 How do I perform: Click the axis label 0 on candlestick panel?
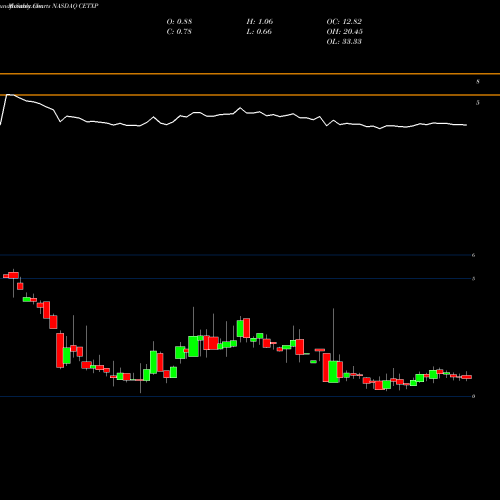click(473, 396)
